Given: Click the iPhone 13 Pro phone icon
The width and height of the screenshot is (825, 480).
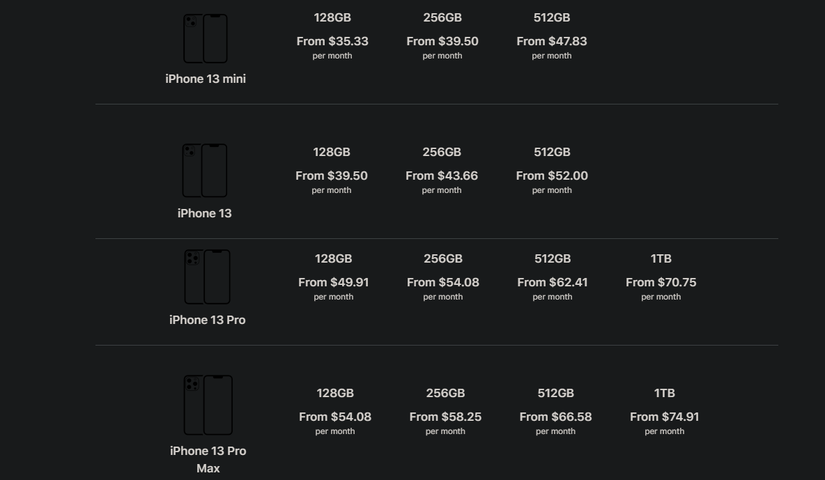Looking at the screenshot, I should click(x=207, y=277).
